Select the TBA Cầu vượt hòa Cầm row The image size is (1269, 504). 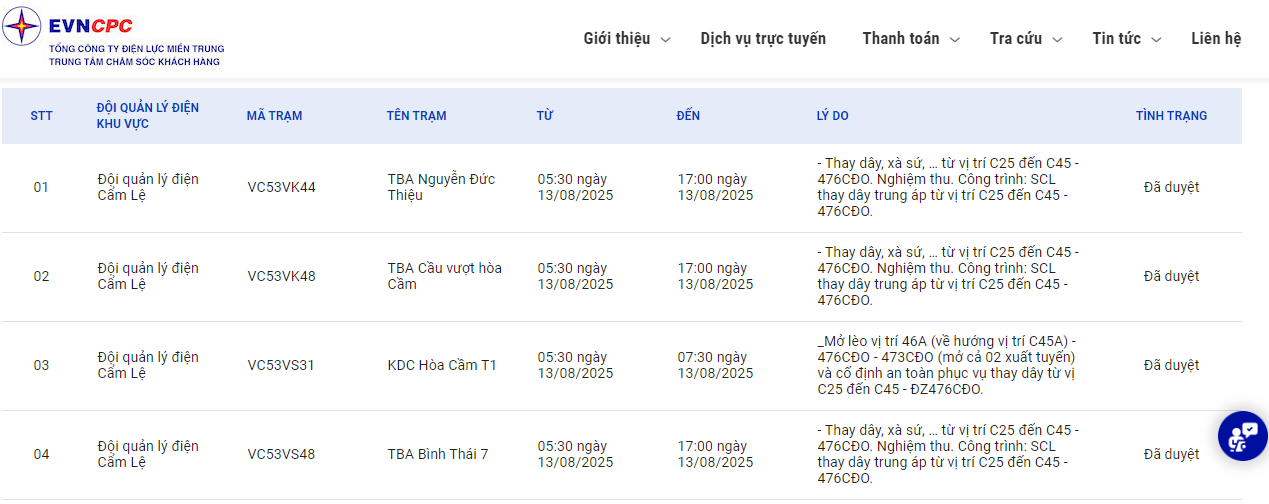444,276
